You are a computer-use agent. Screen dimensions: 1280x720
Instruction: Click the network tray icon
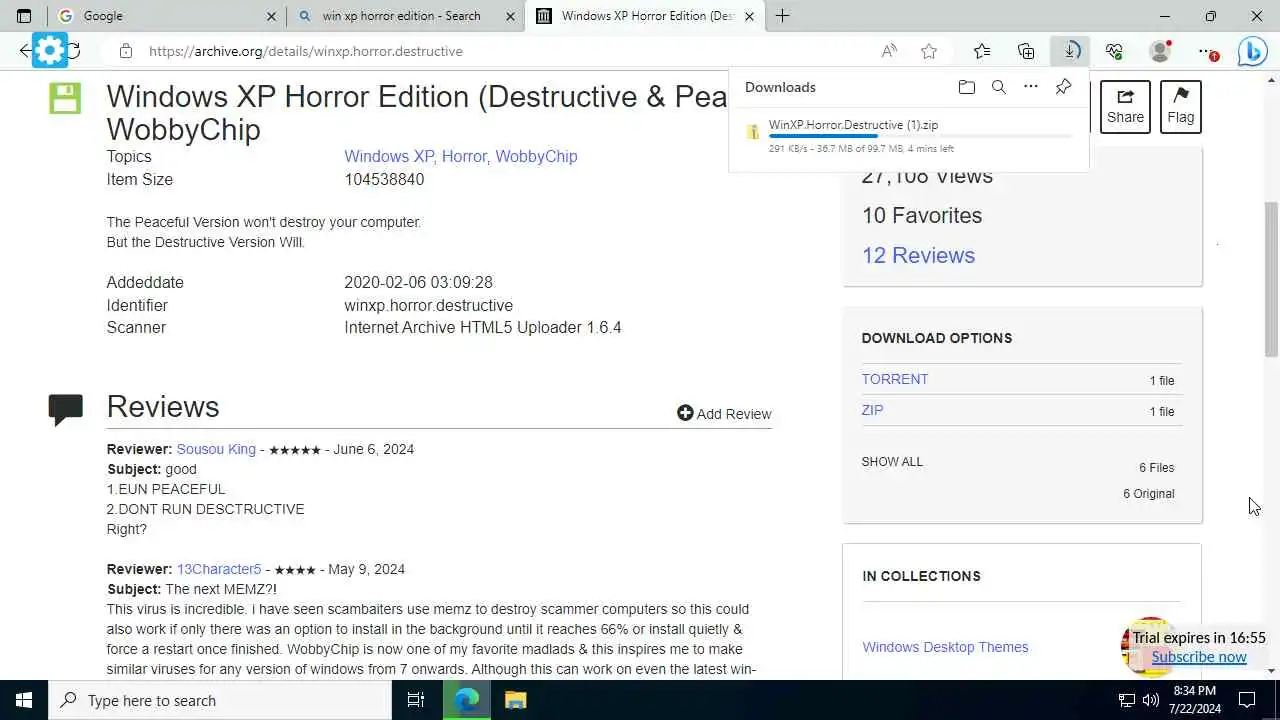point(1126,700)
